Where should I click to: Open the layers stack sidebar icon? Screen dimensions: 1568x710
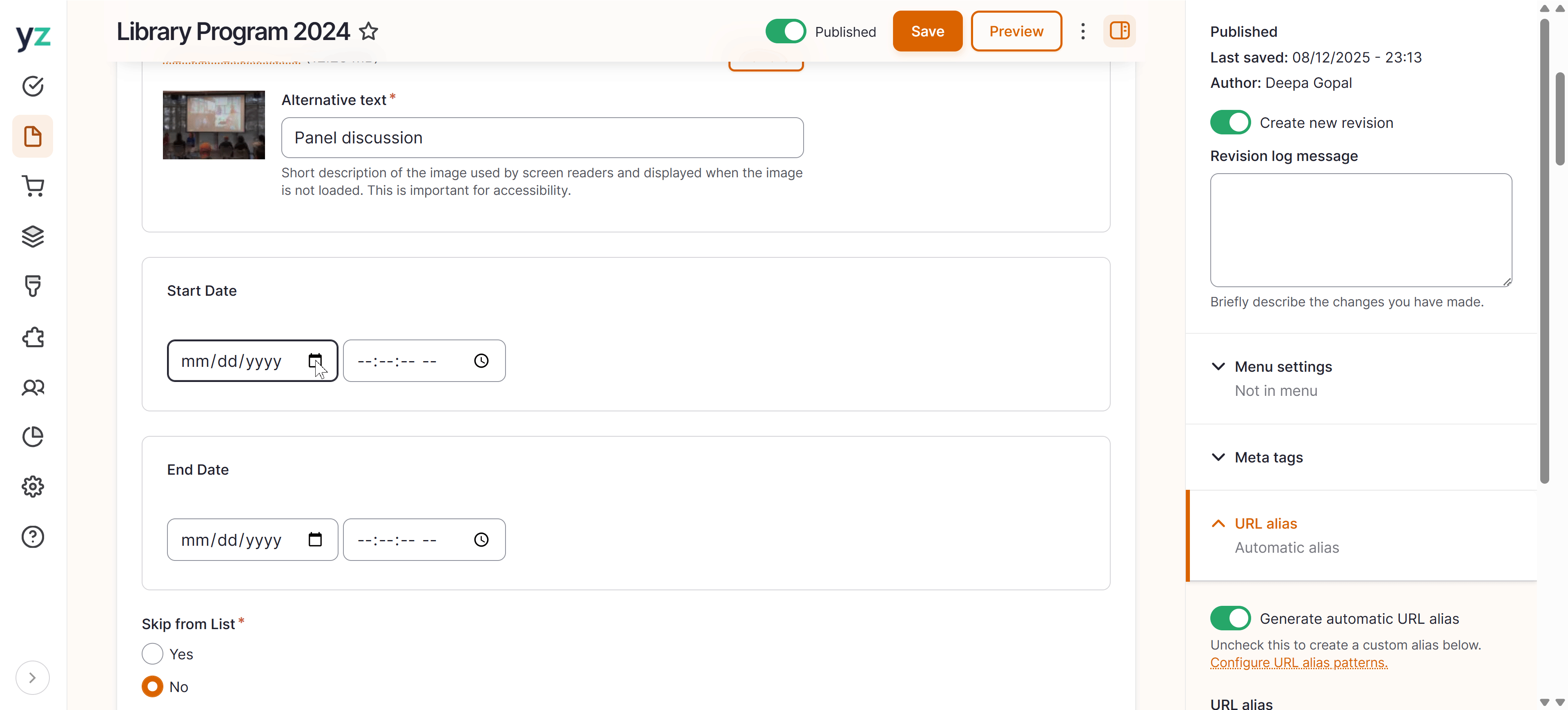33,236
